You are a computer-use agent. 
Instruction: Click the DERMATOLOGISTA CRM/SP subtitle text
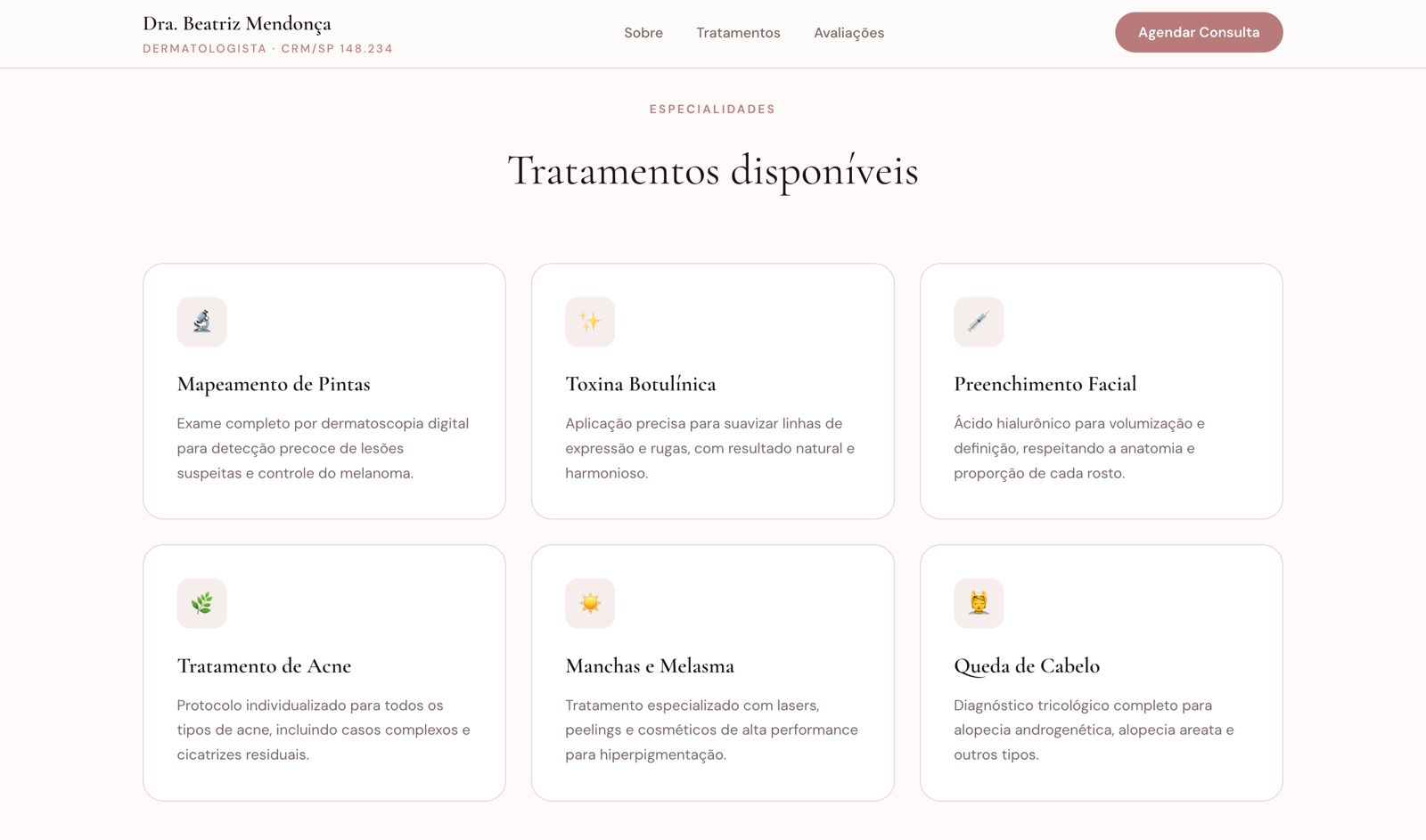coord(266,49)
